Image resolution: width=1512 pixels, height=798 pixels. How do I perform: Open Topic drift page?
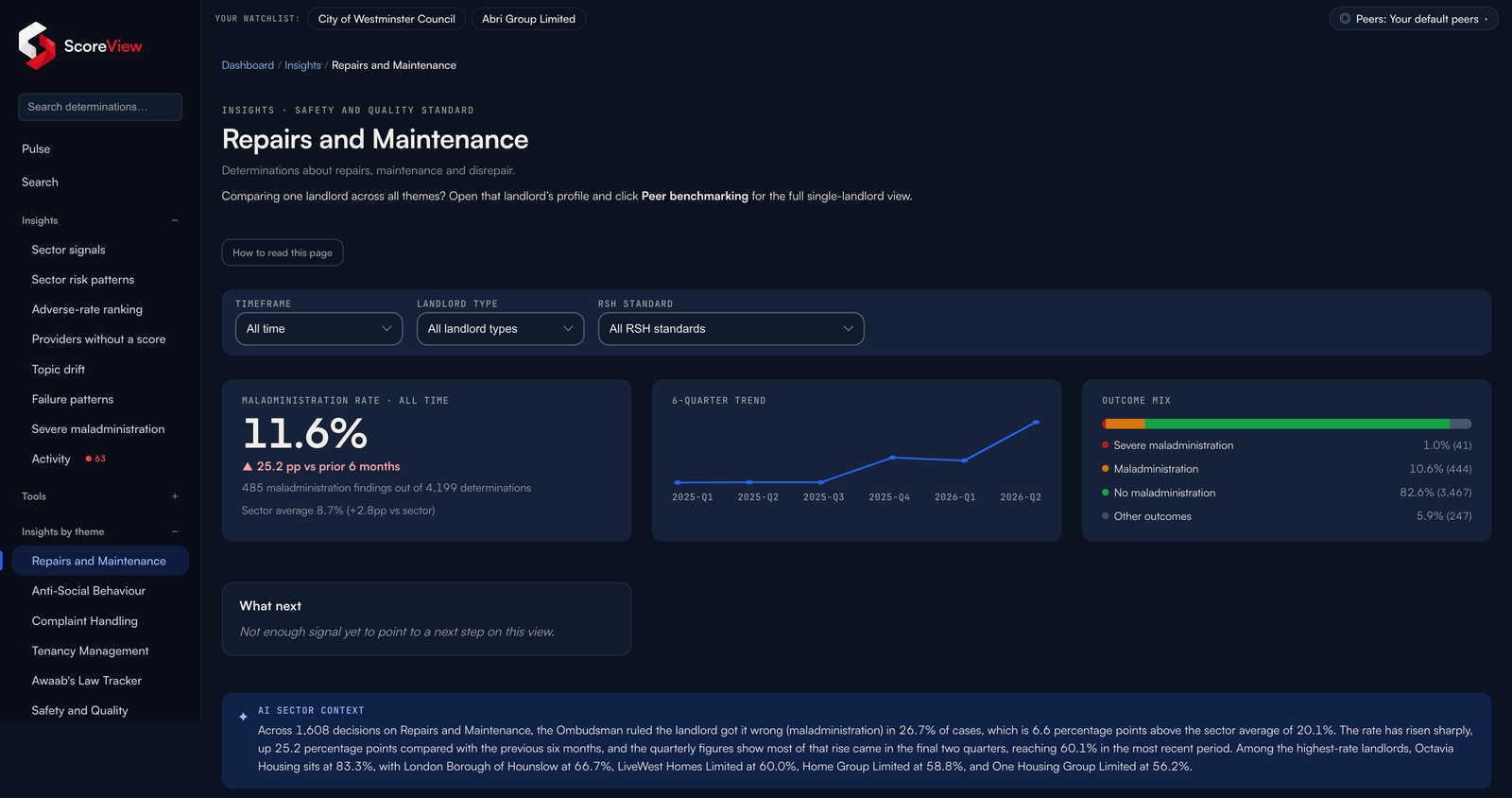pos(58,370)
